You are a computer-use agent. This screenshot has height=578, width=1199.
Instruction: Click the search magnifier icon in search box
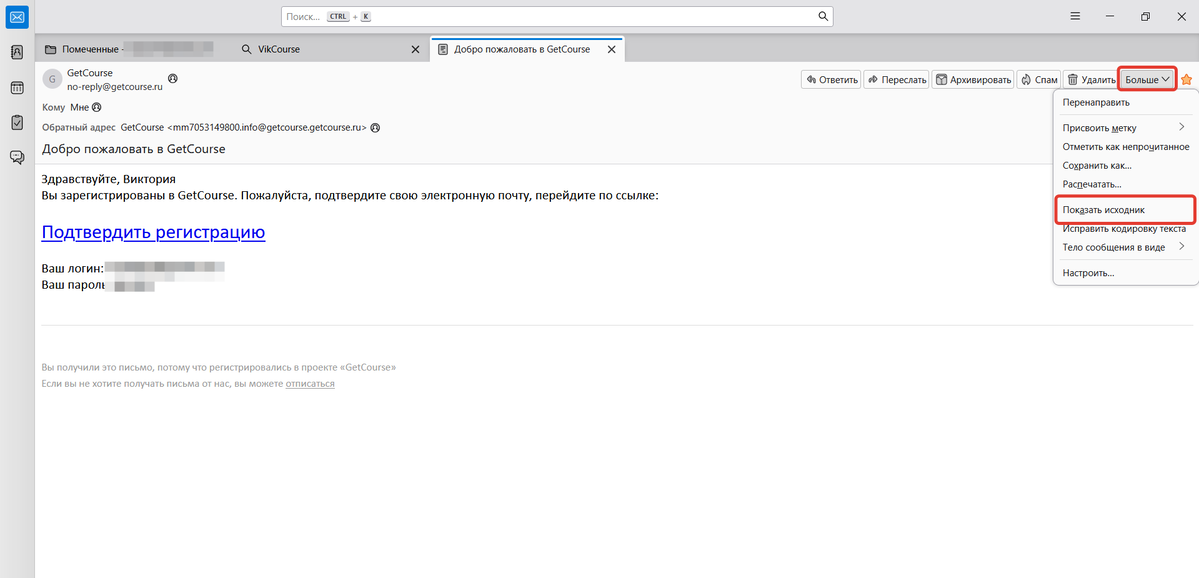click(823, 16)
